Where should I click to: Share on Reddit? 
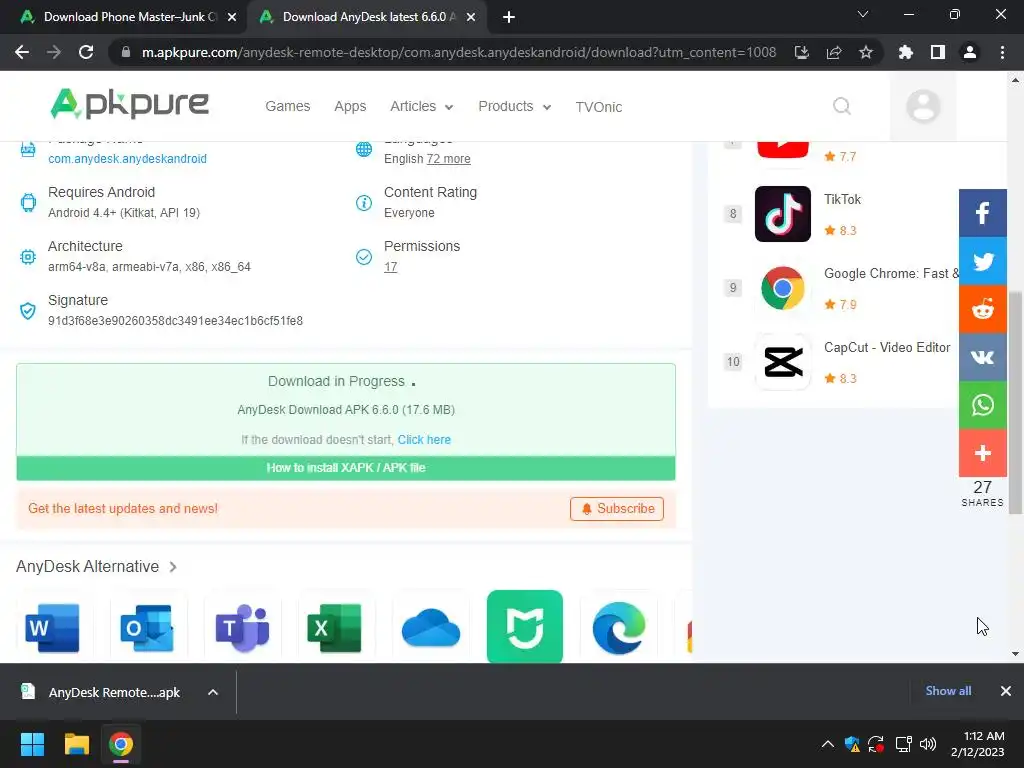[x=982, y=309]
